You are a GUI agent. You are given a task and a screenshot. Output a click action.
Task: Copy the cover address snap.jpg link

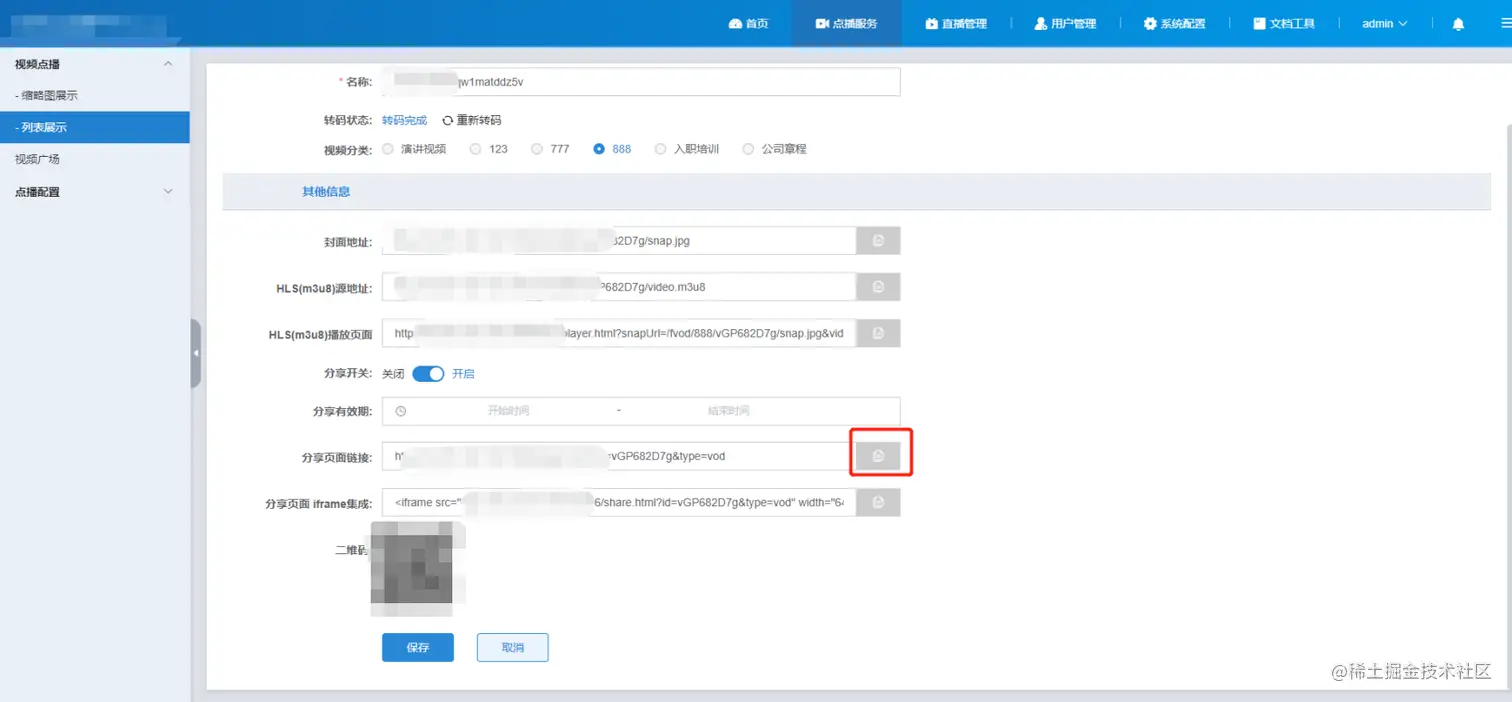[878, 241]
